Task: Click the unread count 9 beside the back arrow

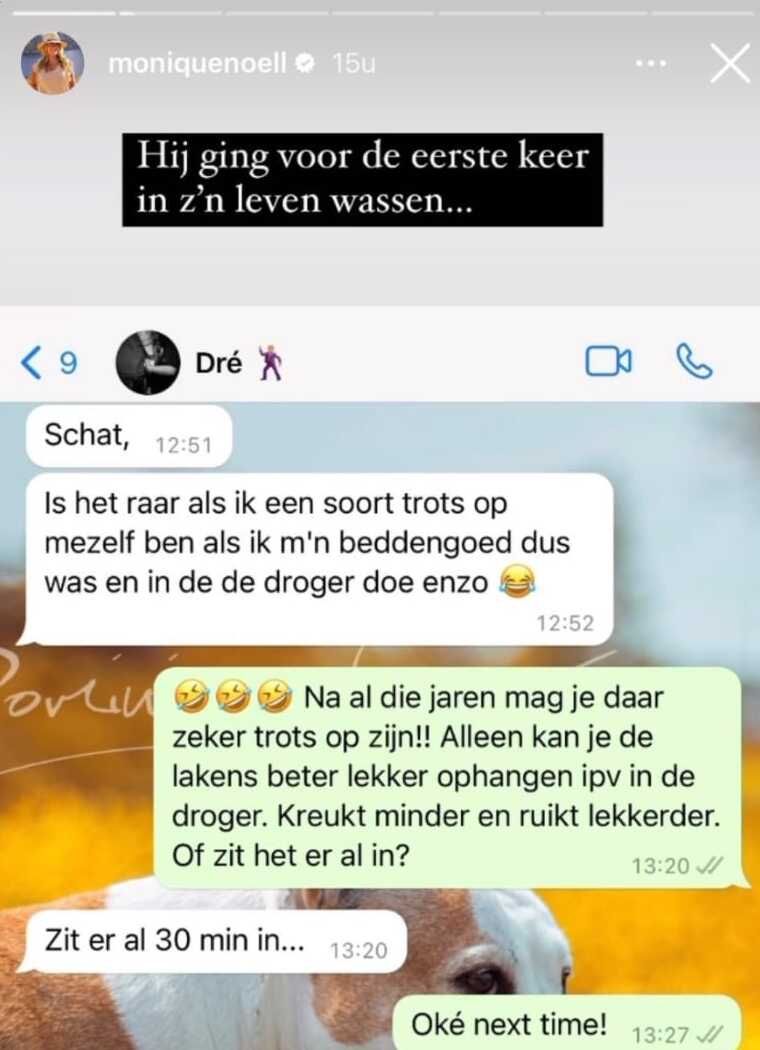Action: point(68,363)
